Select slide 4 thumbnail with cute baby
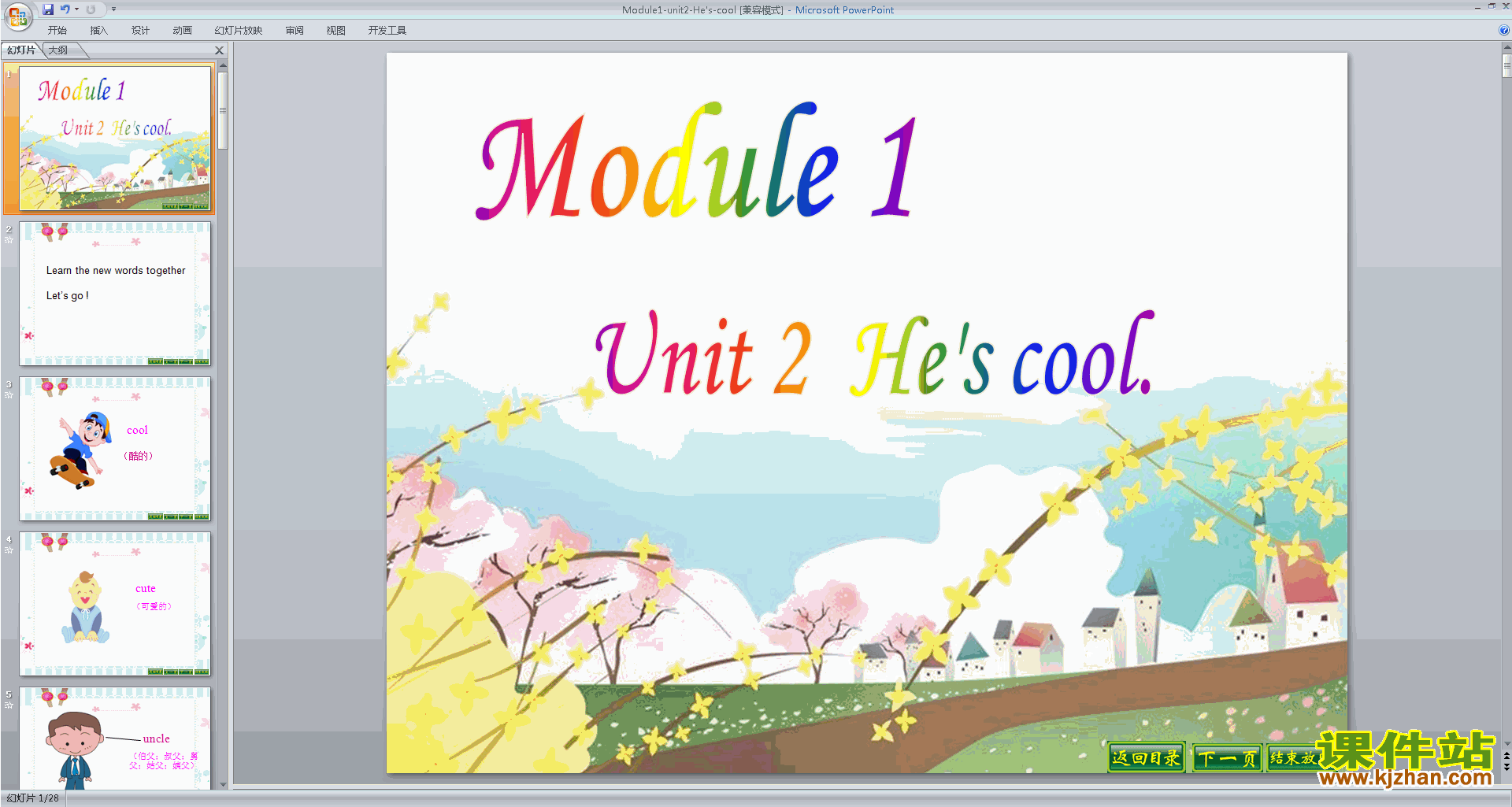This screenshot has height=807, width=1512. click(x=115, y=604)
